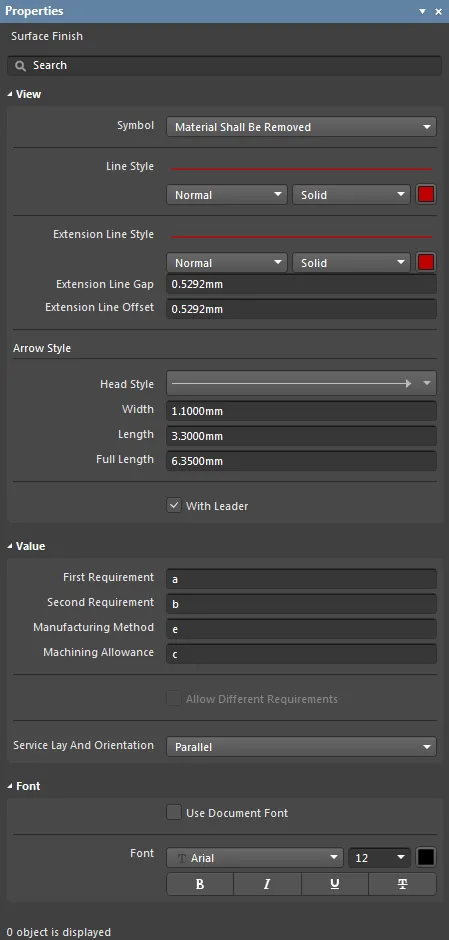Open the black font color swatch
The image size is (449, 940).
pyautogui.click(x=426, y=857)
